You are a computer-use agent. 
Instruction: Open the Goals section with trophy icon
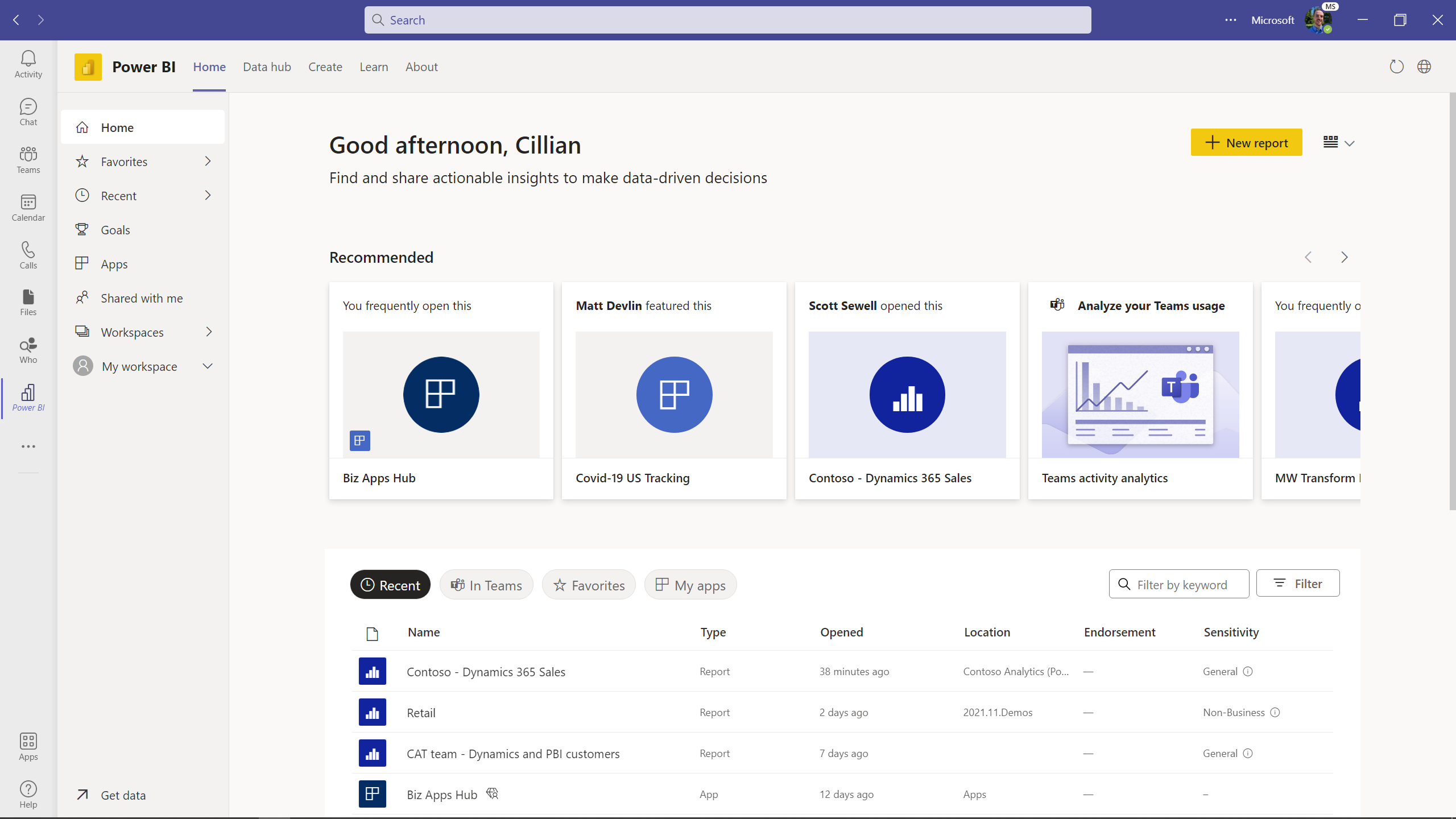click(115, 229)
